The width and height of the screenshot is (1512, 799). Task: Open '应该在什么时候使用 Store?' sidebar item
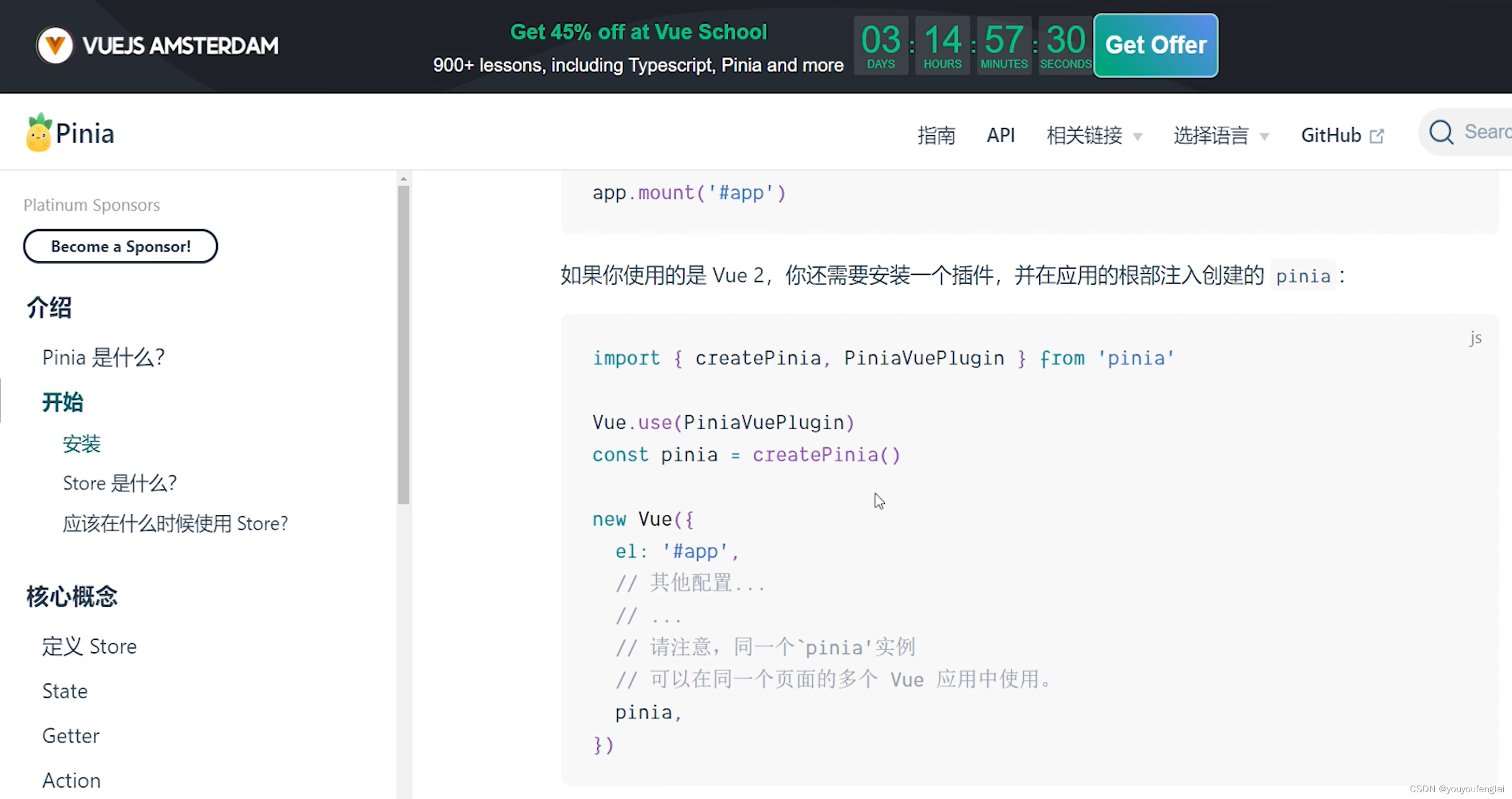[x=176, y=523]
